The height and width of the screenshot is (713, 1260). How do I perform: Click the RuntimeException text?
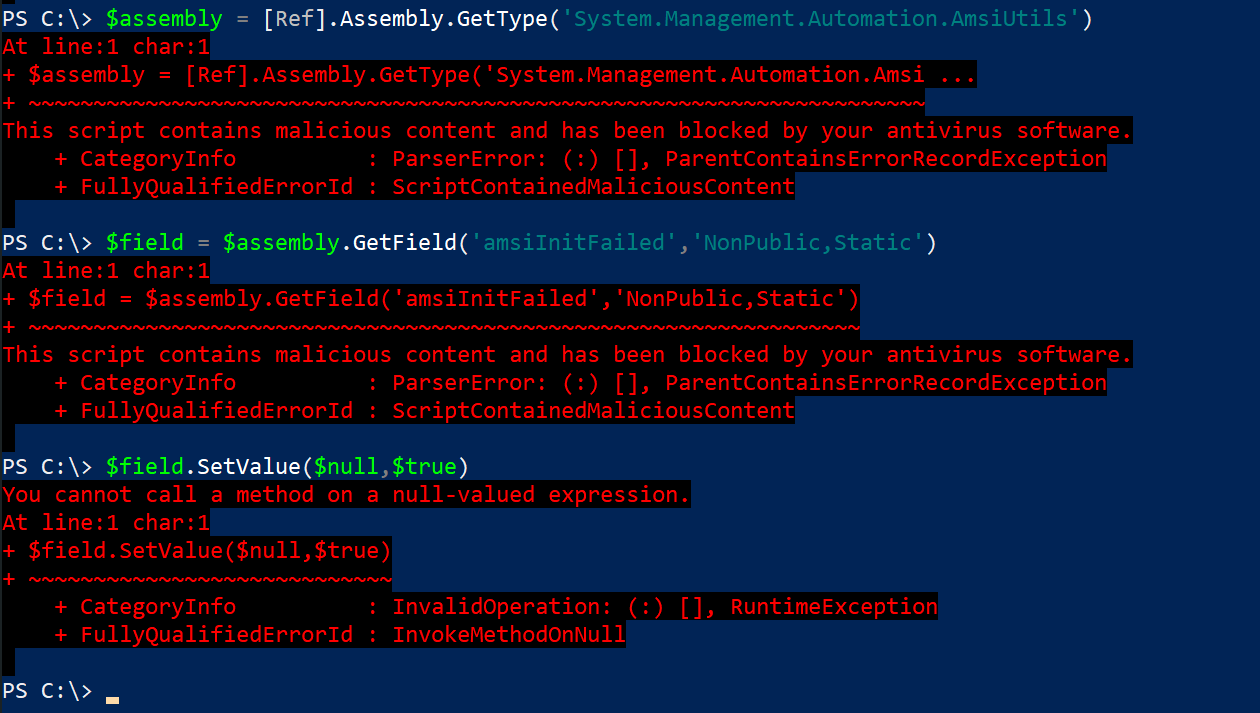834,607
